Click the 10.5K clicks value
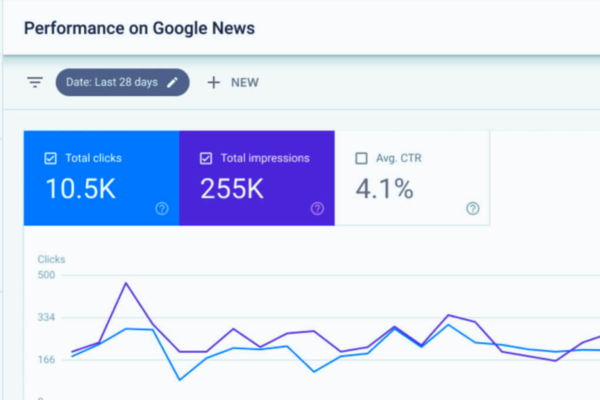The width and height of the screenshot is (600, 400). (x=80, y=189)
